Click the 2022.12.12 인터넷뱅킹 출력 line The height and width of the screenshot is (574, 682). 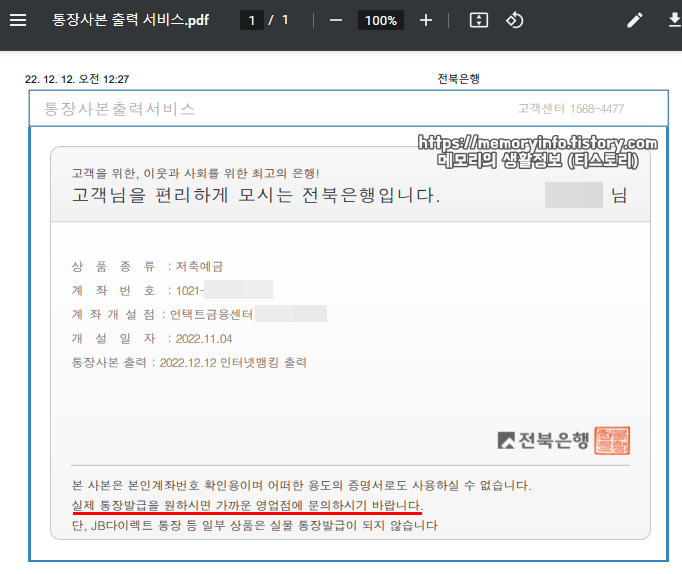pyautogui.click(x=233, y=363)
